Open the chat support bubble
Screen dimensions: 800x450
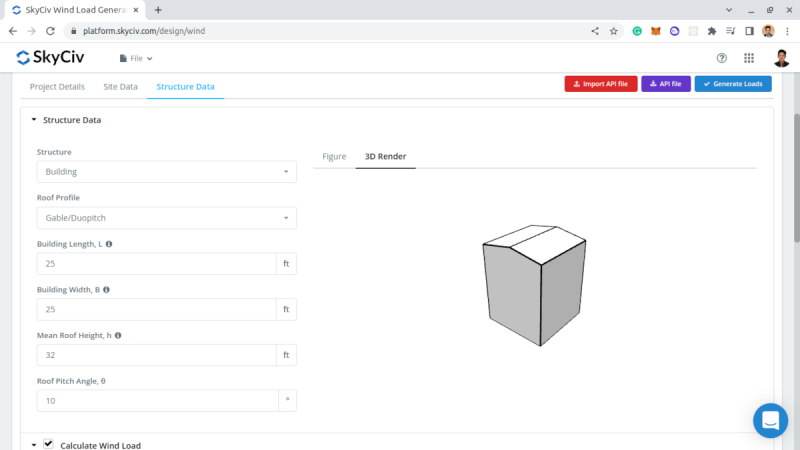pyautogui.click(x=770, y=420)
